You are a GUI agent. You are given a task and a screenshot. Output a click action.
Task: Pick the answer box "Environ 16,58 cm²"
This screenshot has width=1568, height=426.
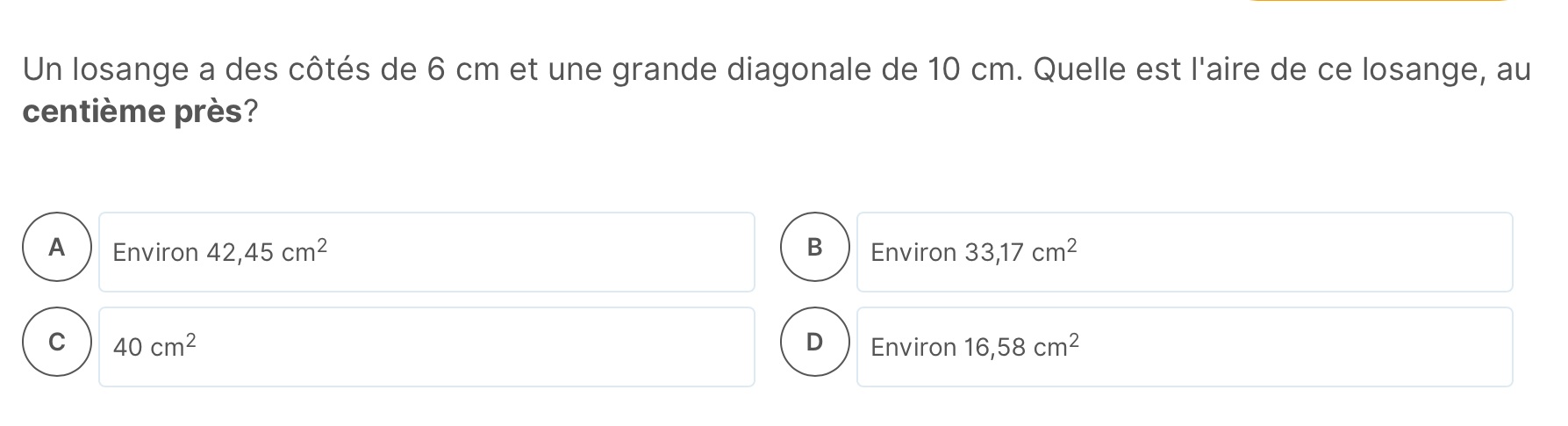[1185, 347]
